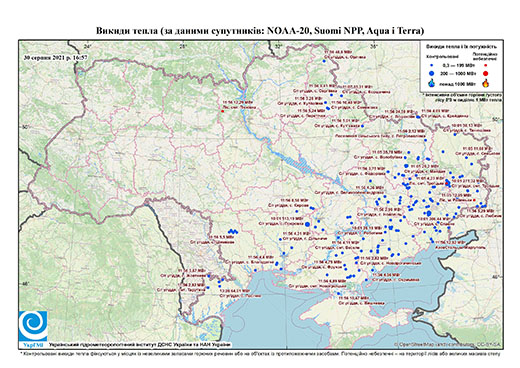Image resolution: width=520 pixels, height=368 pixels.
Task: Select the blue marker cluster in Moldova
Action: click(x=232, y=231)
